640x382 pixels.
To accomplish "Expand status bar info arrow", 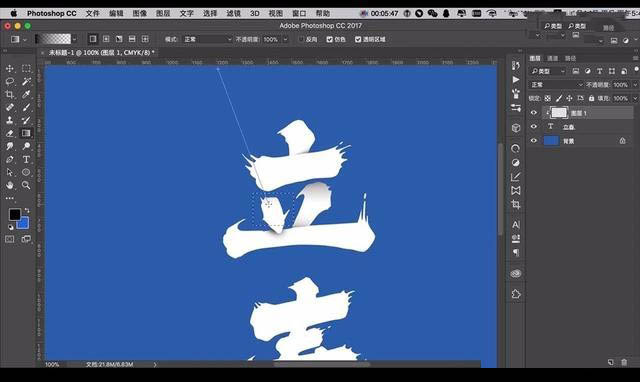I will coord(155,364).
